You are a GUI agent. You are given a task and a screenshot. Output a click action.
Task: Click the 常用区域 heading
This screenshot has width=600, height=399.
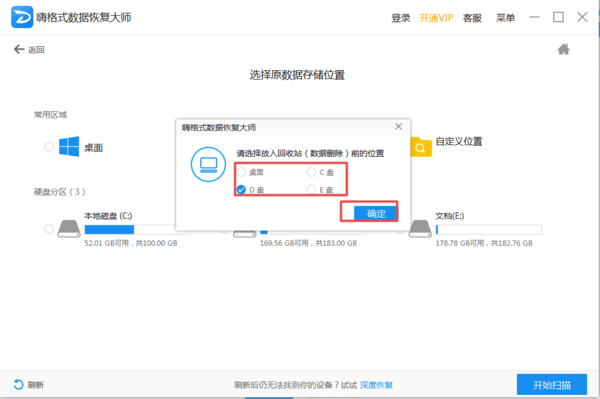click(x=50, y=115)
